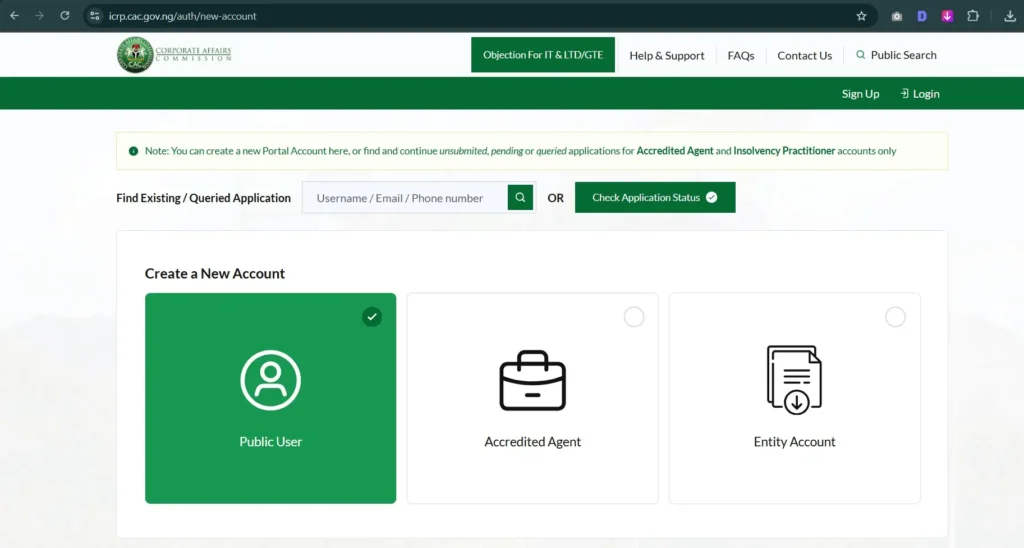This screenshot has width=1024, height=548.
Task: Open Help & Support menu item
Action: [x=667, y=56]
